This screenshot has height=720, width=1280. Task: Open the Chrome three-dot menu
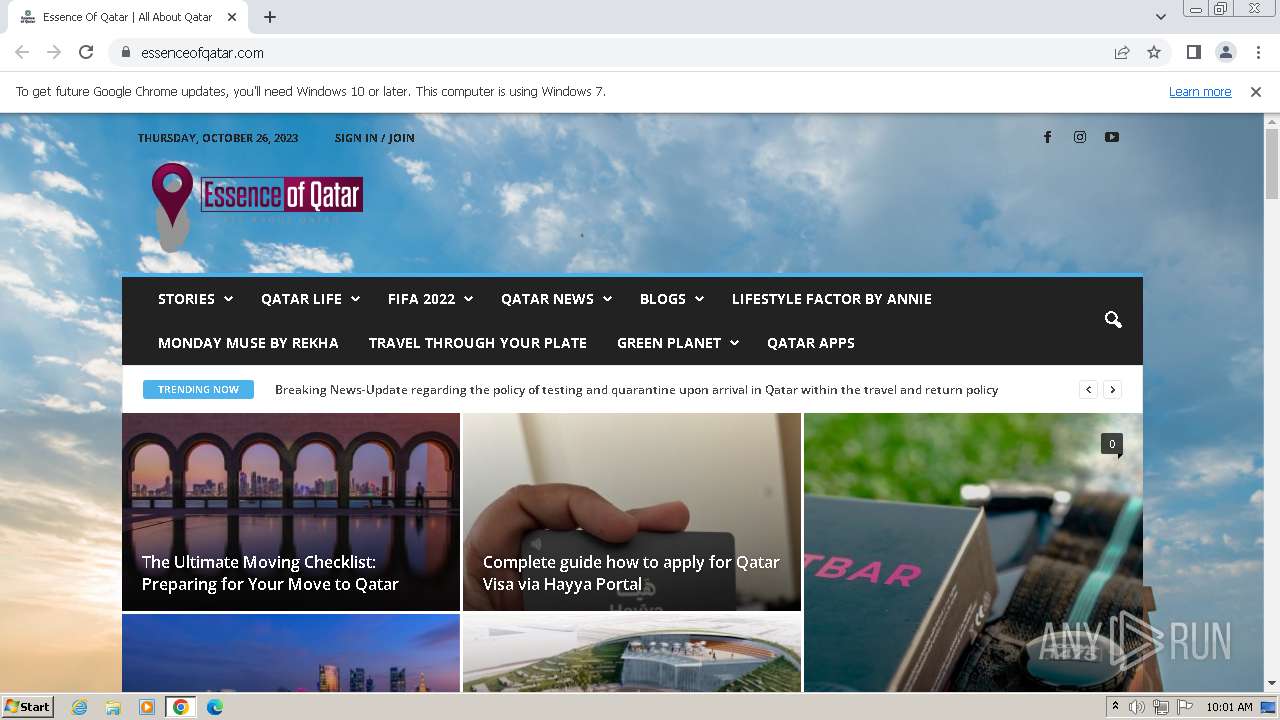pyautogui.click(x=1258, y=52)
